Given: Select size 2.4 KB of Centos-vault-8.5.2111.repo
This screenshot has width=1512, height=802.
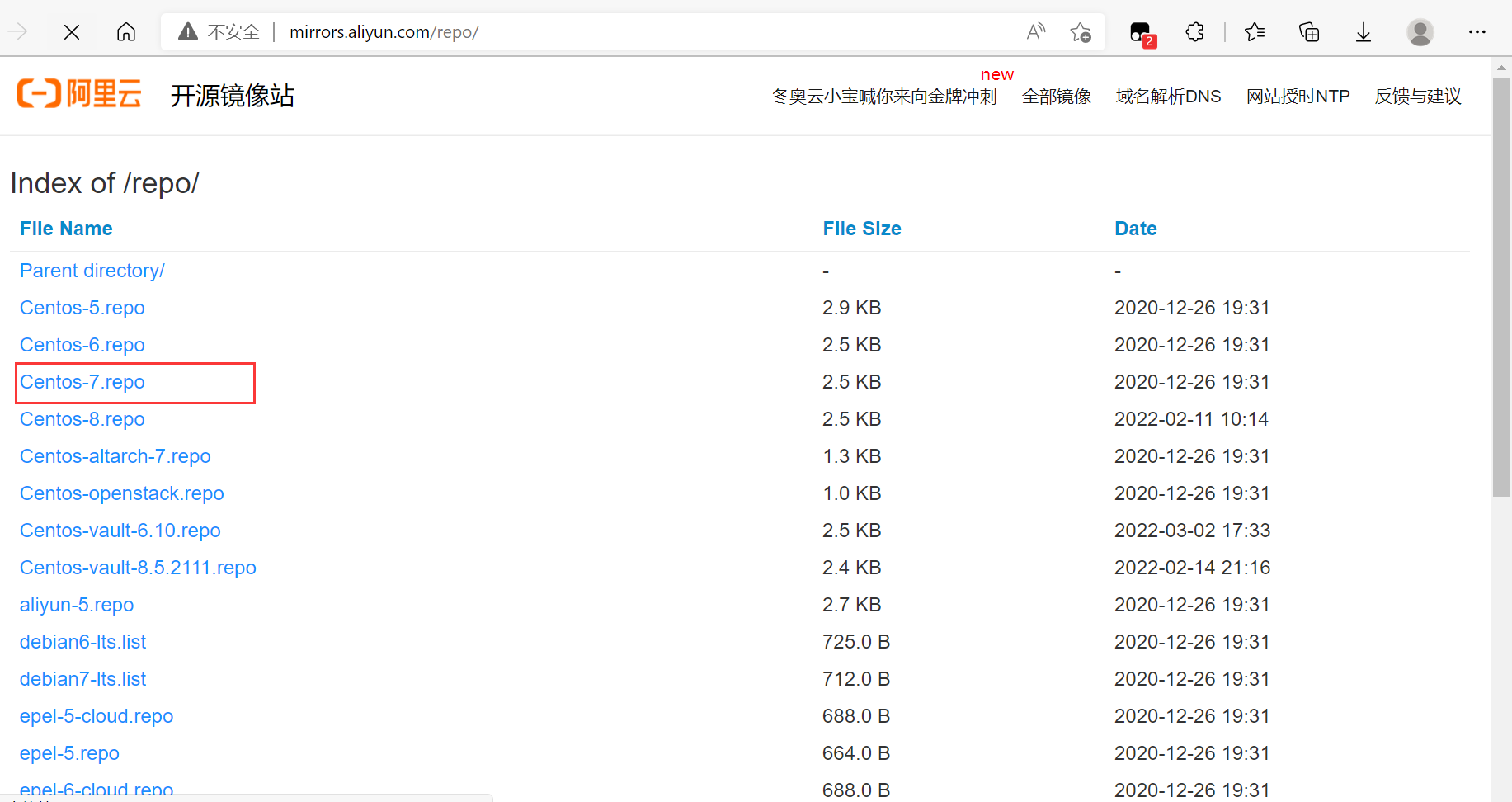Looking at the screenshot, I should (851, 568).
